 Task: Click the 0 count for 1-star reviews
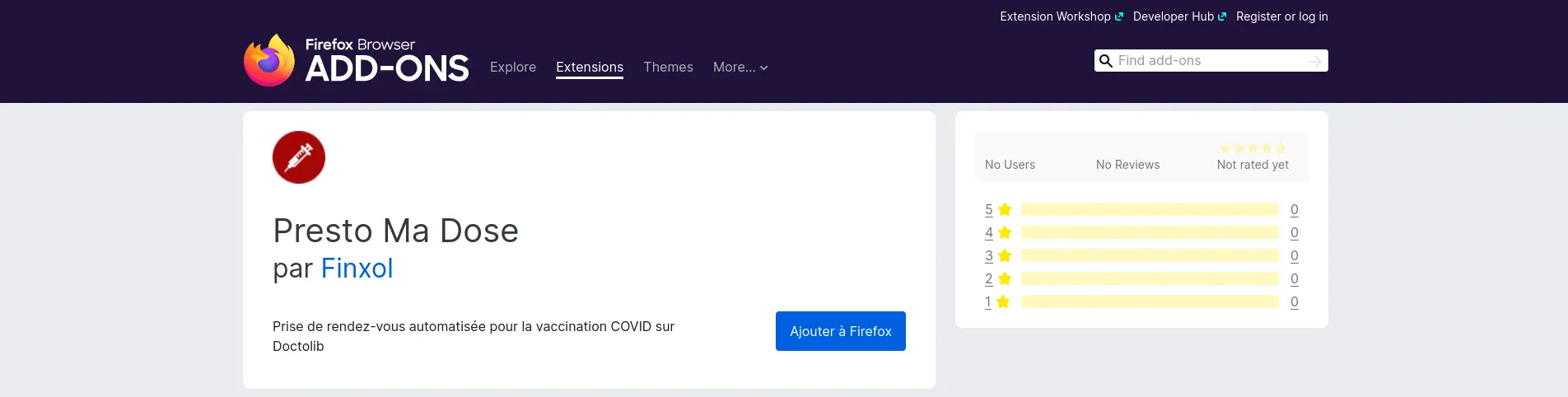point(1295,301)
